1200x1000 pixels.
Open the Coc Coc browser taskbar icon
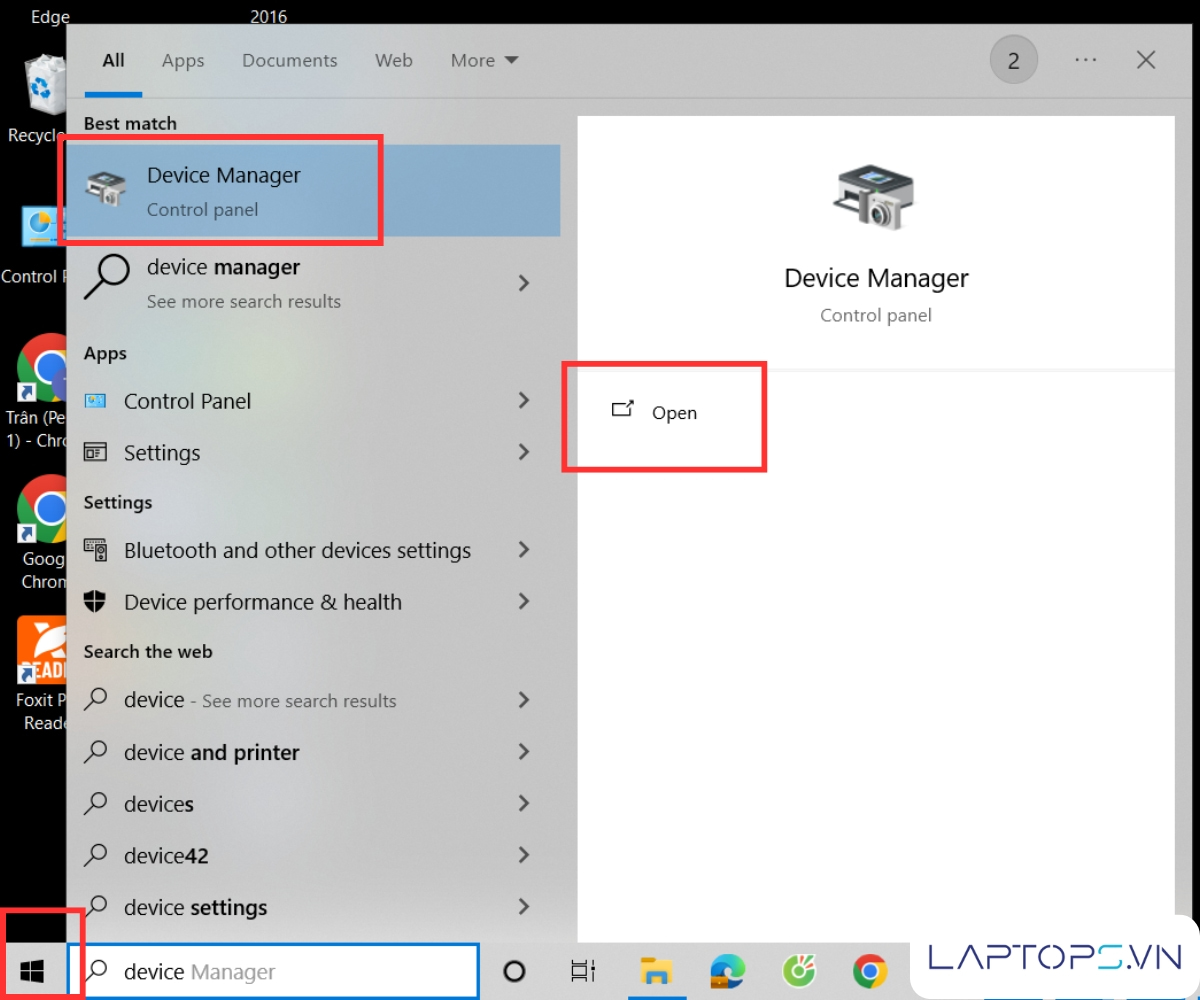(x=798, y=971)
